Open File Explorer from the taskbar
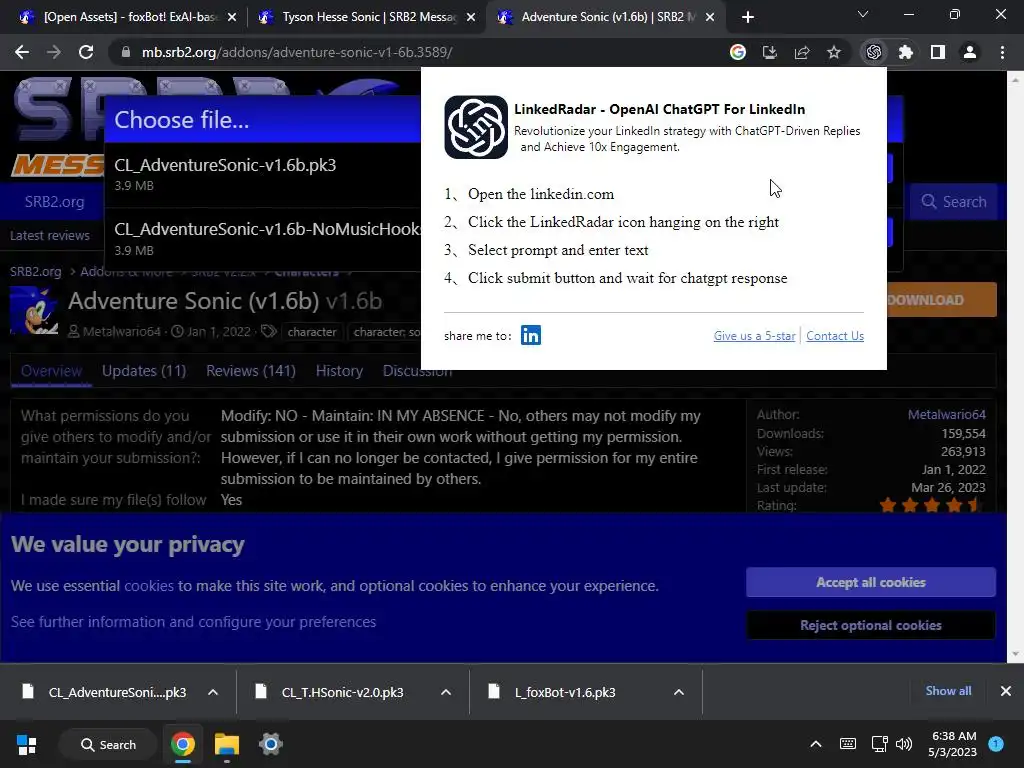The height and width of the screenshot is (768, 1024). [x=227, y=744]
